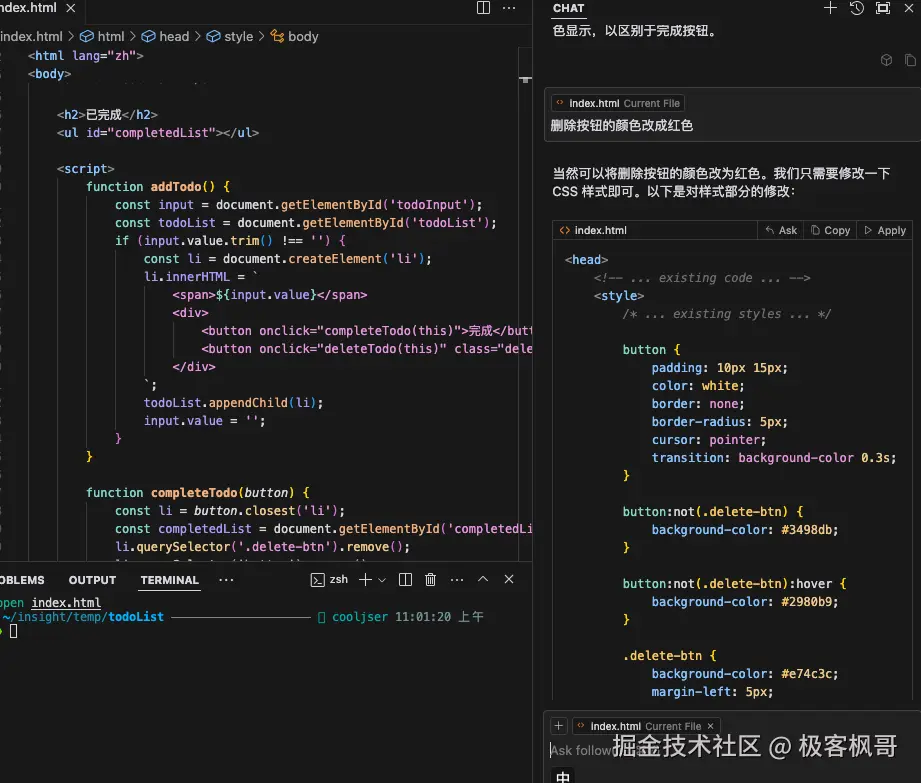Click the editor minimap scrollbar
The width and height of the screenshot is (921, 783).
(525, 304)
